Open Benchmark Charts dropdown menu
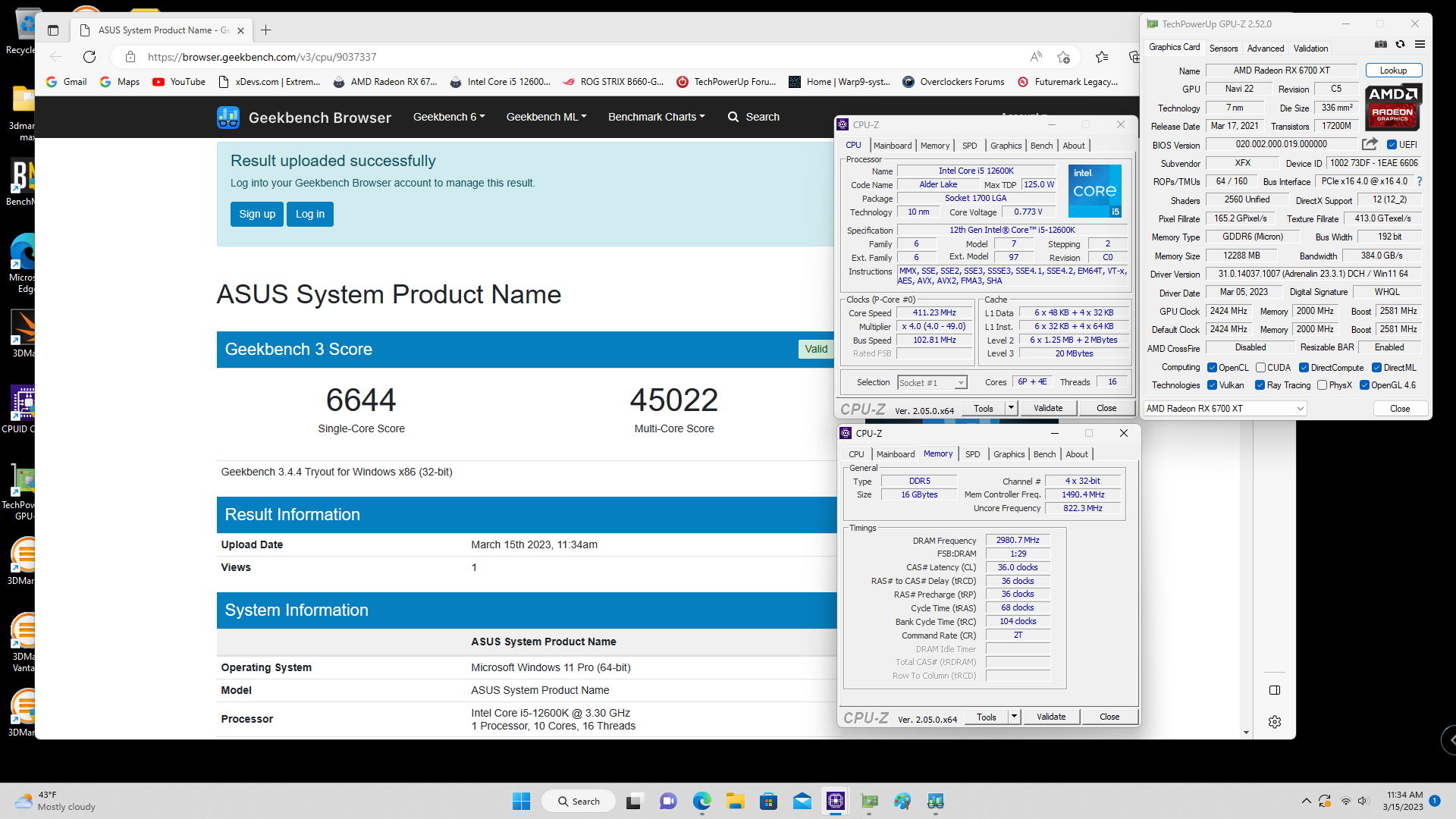This screenshot has height=819, width=1456. [x=657, y=117]
